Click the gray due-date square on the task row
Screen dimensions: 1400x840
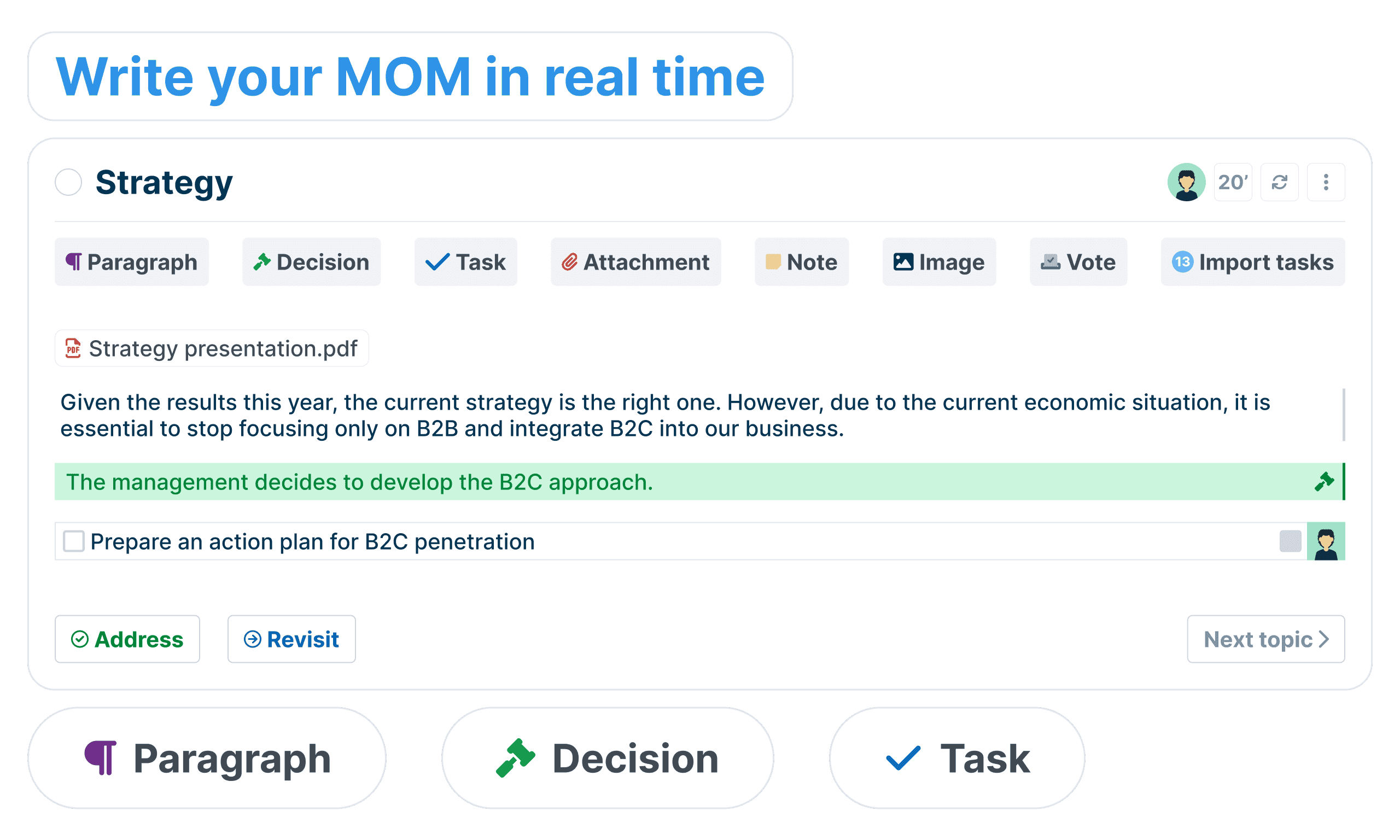coord(1290,541)
